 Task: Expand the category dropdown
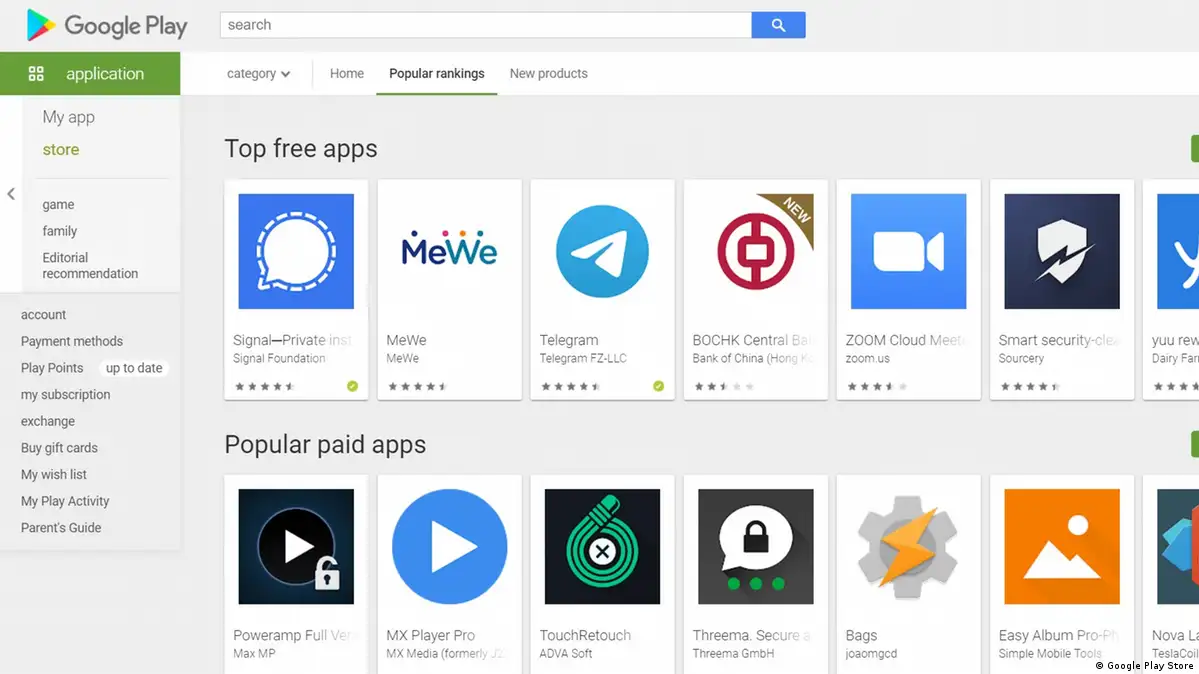(x=258, y=73)
